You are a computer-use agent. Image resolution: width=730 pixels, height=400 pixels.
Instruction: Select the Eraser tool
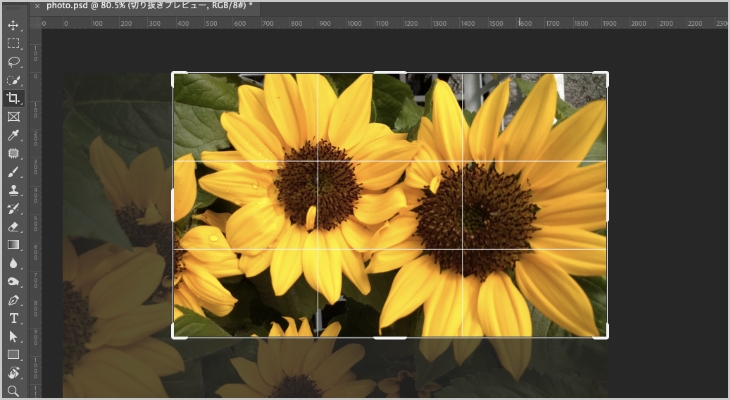14,227
